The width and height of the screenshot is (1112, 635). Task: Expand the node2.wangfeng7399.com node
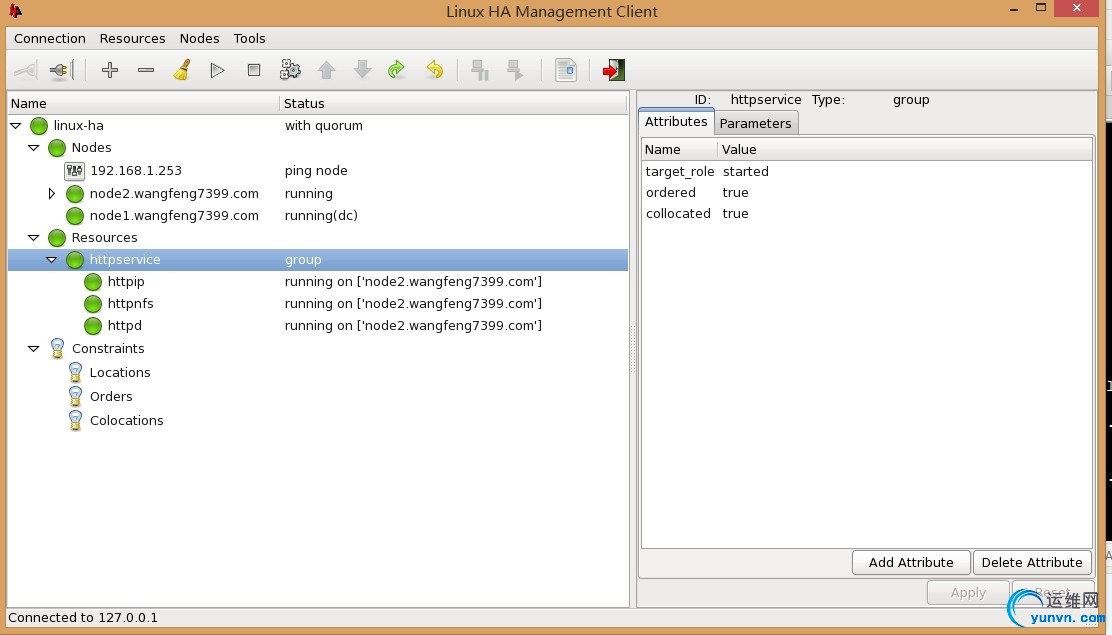pos(52,194)
